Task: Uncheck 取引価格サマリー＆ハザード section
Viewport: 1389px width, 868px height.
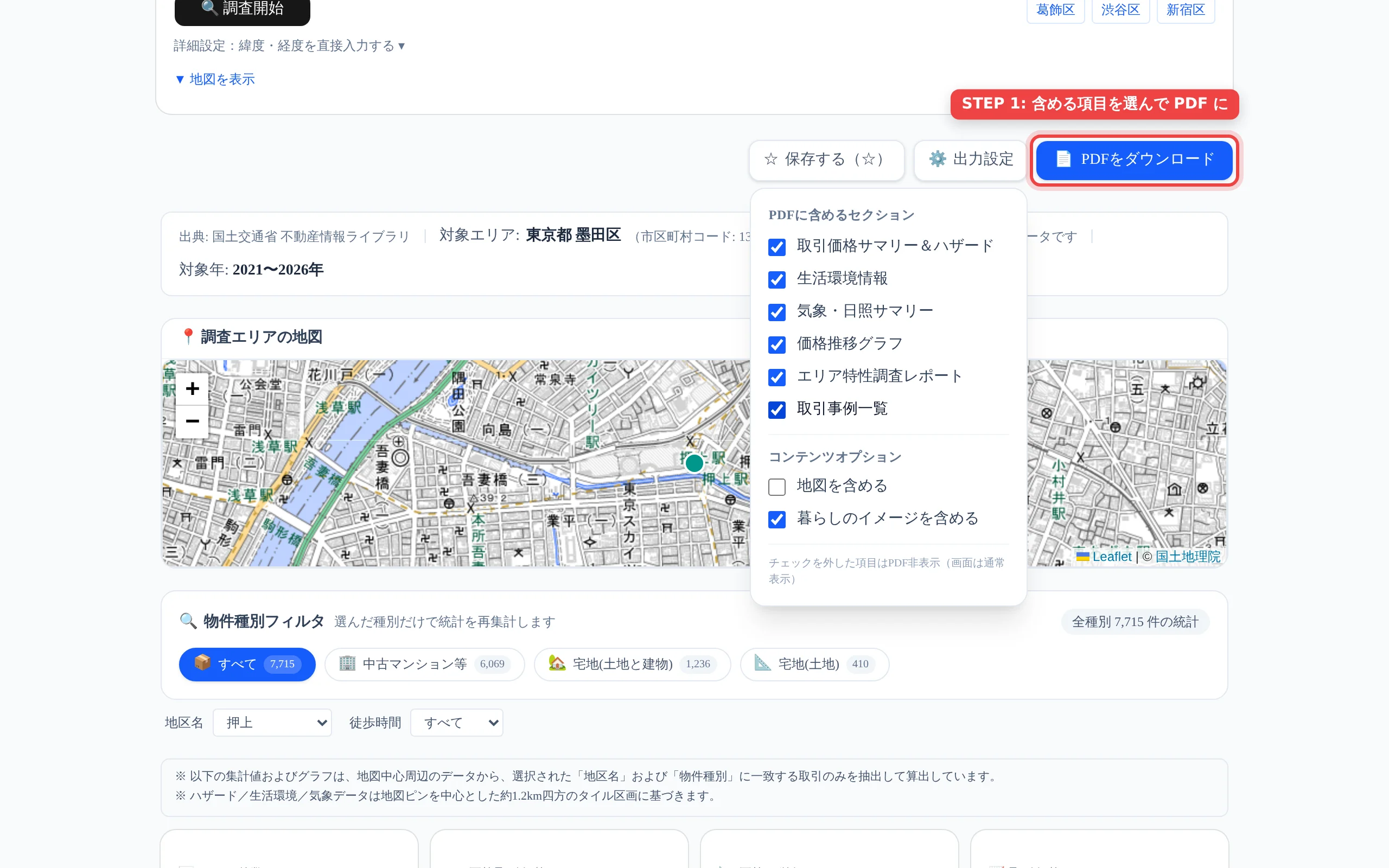Action: [x=776, y=247]
